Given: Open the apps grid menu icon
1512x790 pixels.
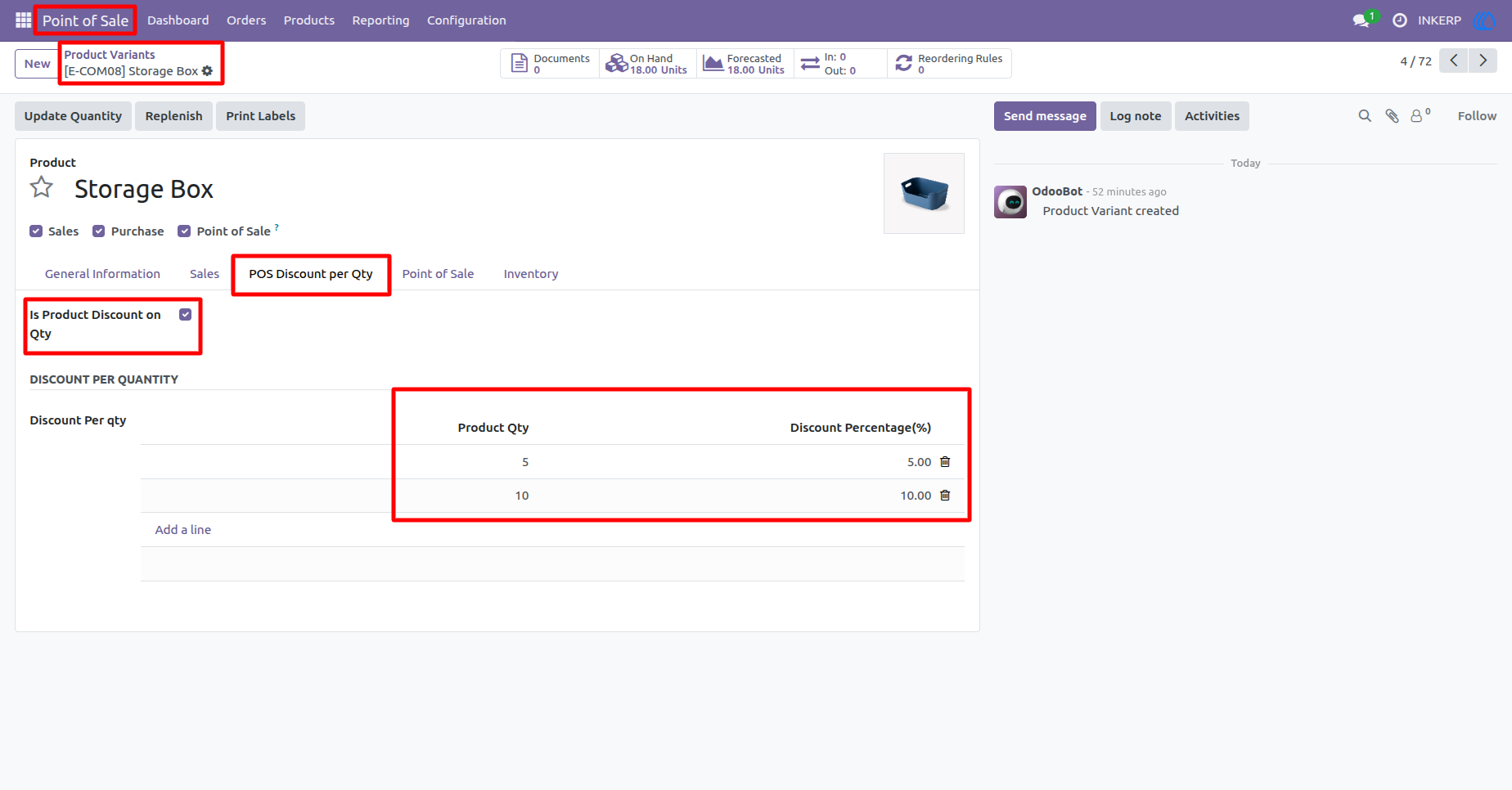Looking at the screenshot, I should point(23,20).
